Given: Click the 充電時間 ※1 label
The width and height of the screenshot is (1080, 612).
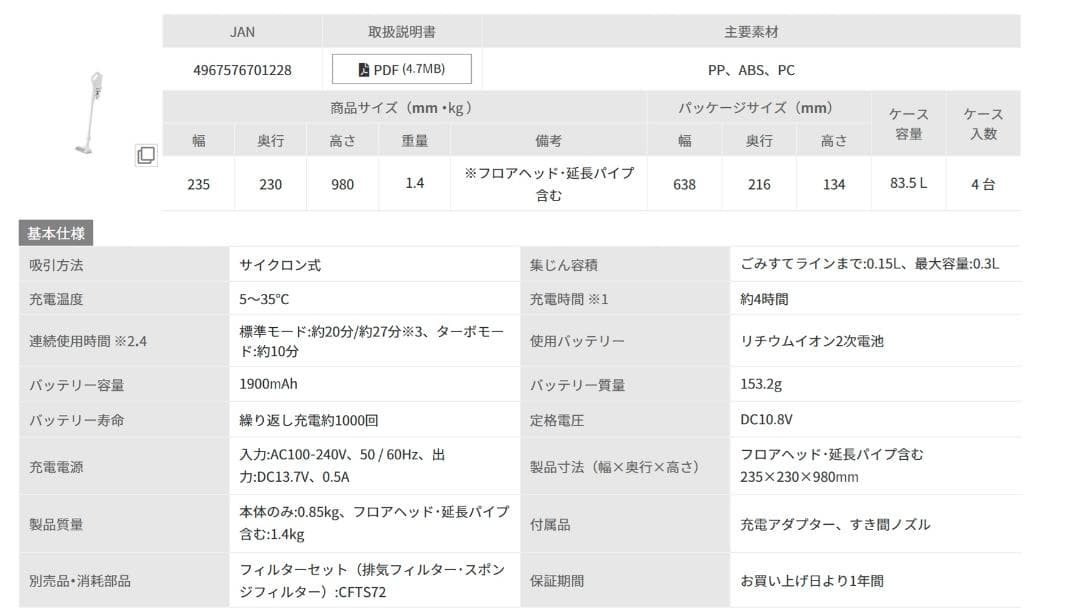Looking at the screenshot, I should [569, 299].
